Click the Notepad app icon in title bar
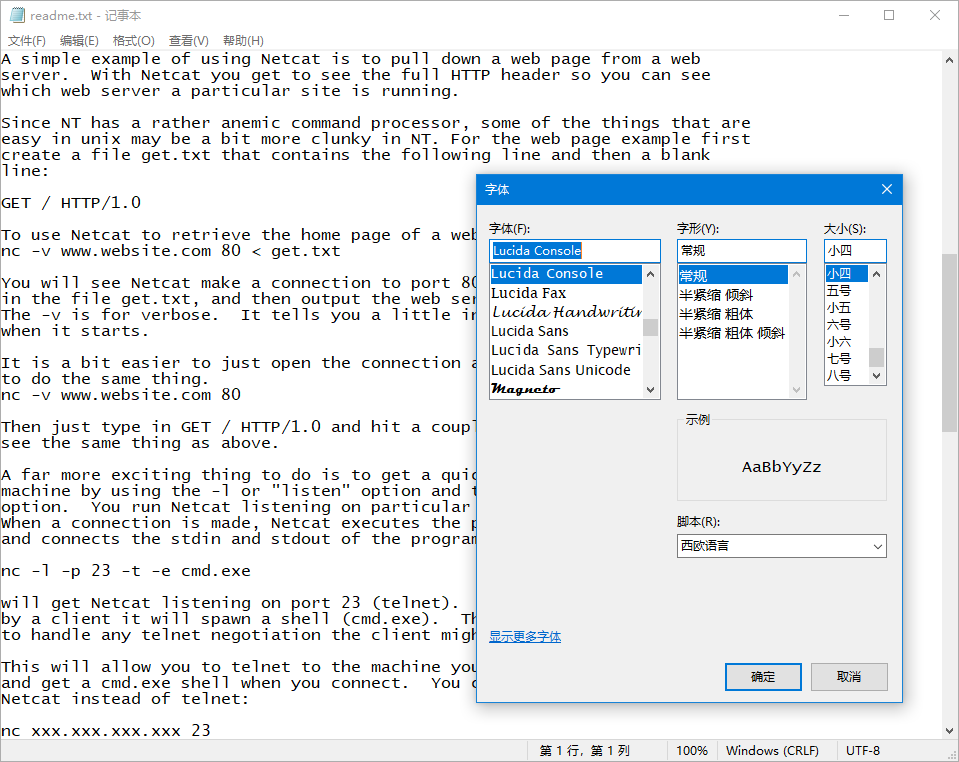Image resolution: width=959 pixels, height=762 pixels. pos(17,15)
